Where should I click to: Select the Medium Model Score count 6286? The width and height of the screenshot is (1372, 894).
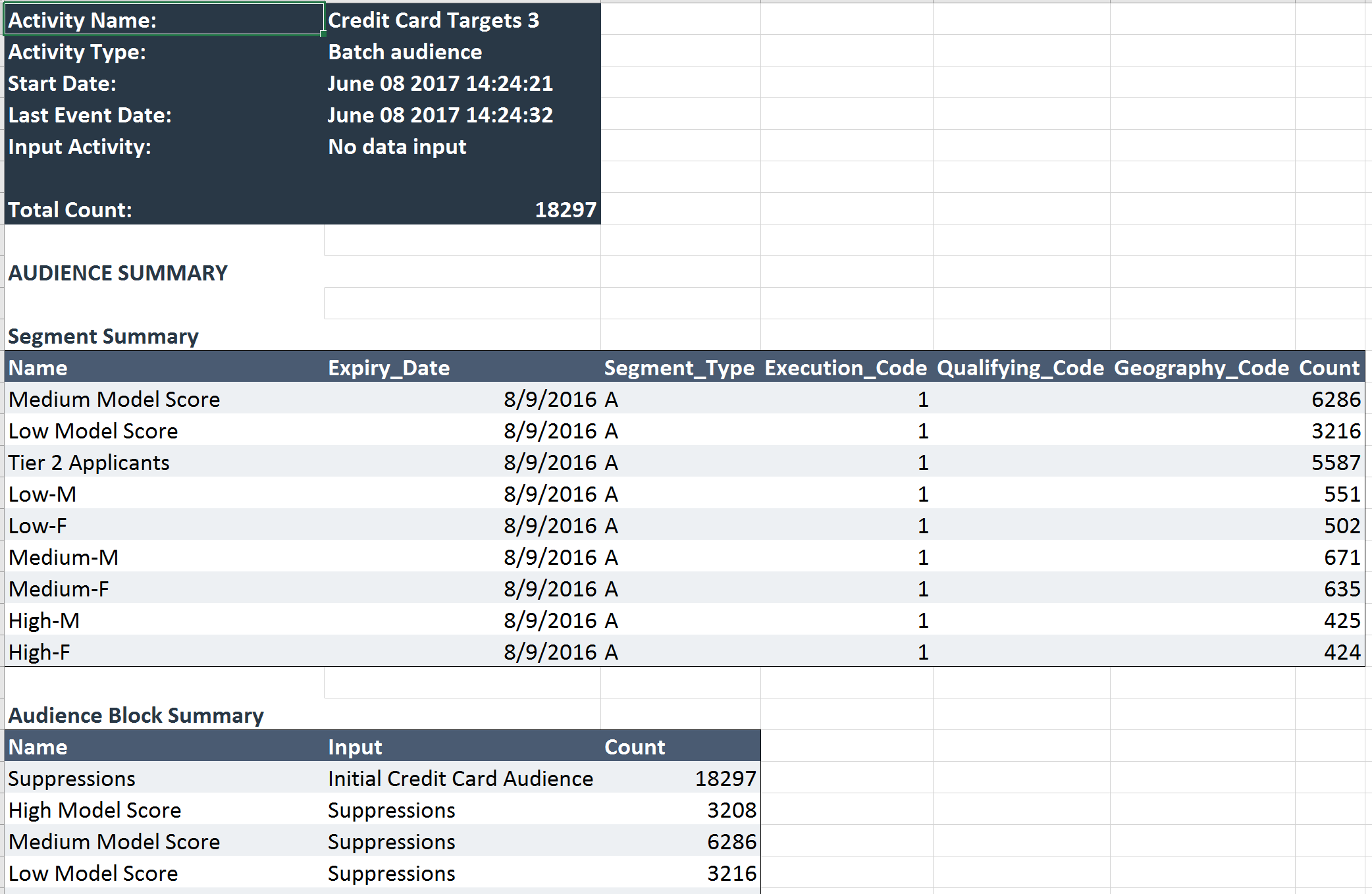(x=1335, y=400)
